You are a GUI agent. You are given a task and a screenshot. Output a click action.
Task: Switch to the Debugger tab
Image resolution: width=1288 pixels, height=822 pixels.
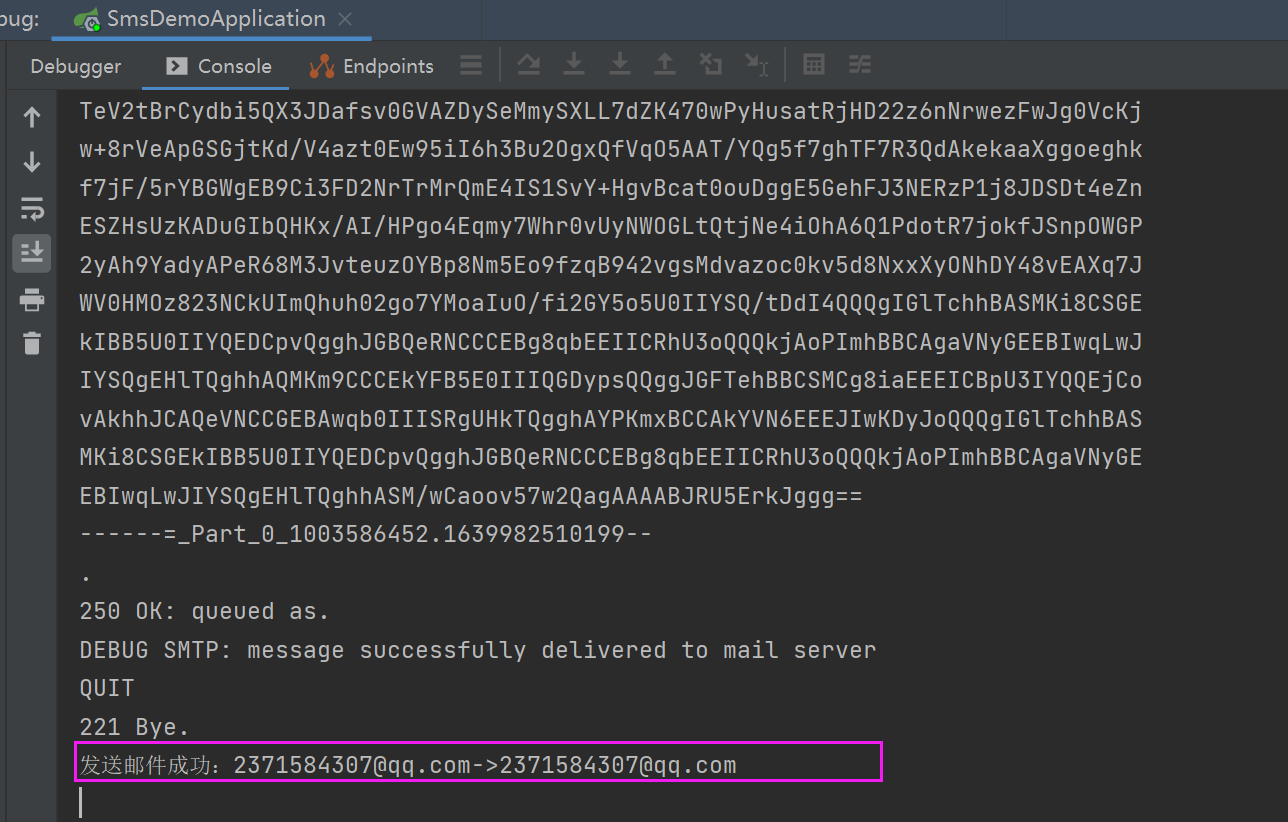76,66
